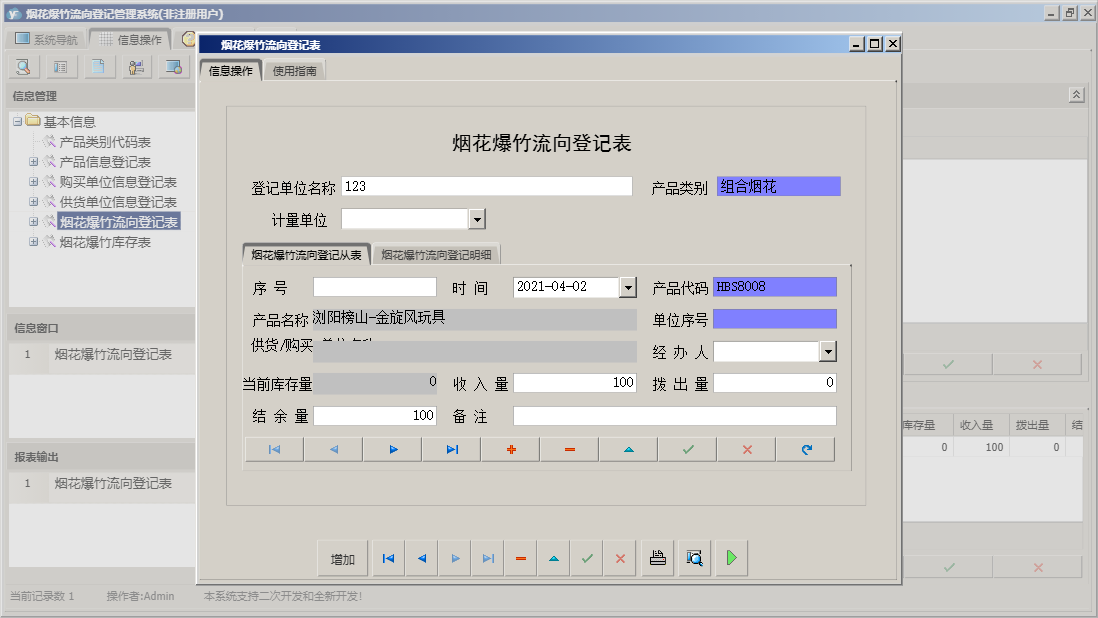1098x618 pixels.
Task: Collapse background panel with double-chevron button
Action: tap(1076, 94)
